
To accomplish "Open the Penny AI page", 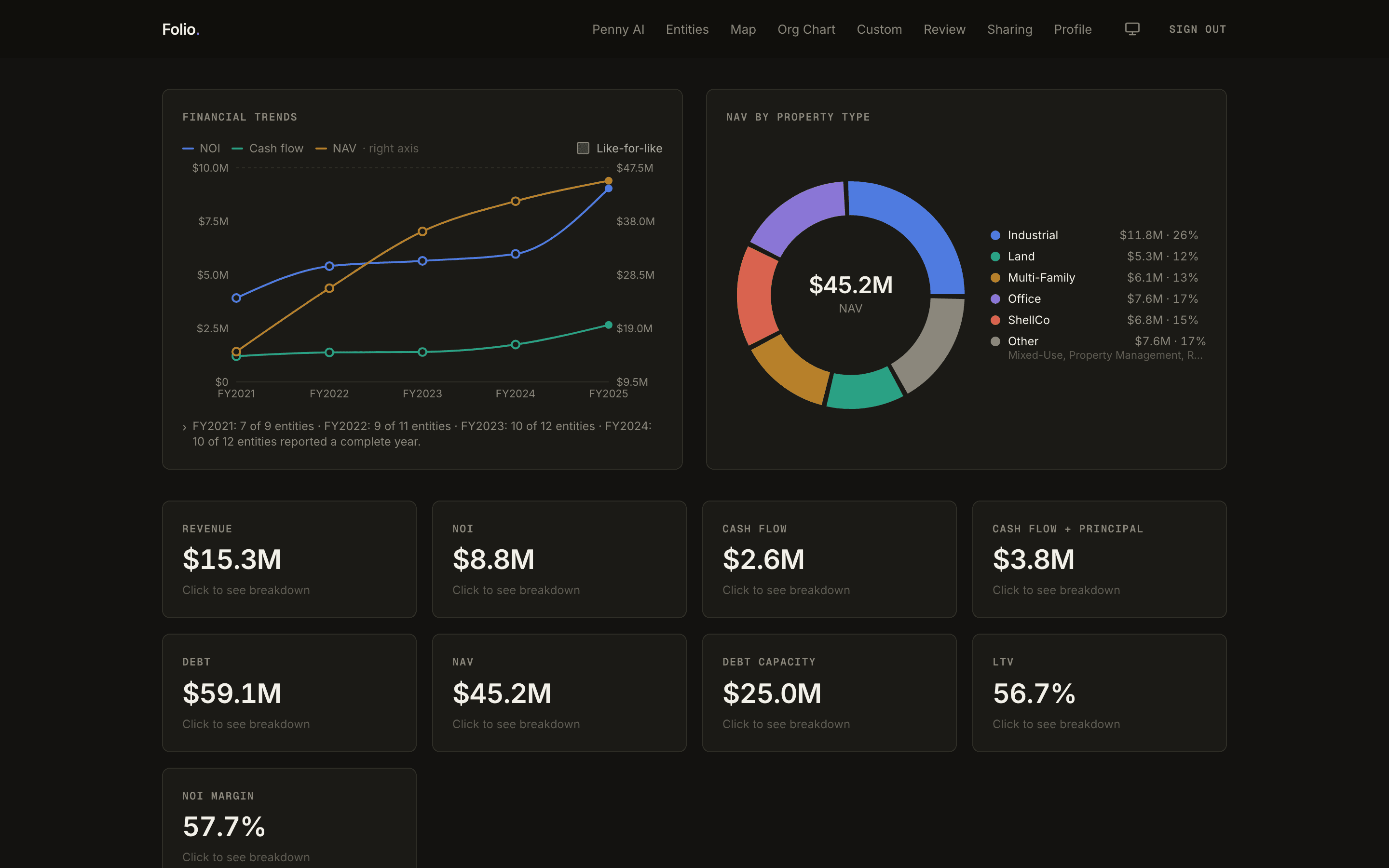I will click(618, 29).
